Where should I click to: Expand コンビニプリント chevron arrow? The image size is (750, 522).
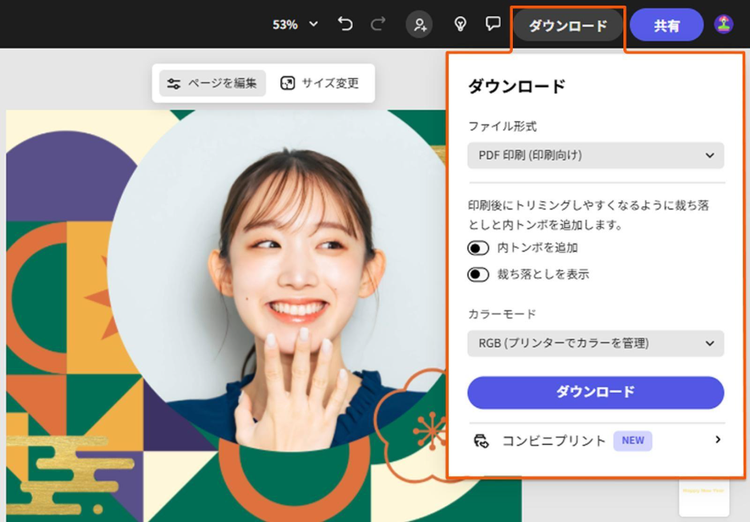click(717, 440)
